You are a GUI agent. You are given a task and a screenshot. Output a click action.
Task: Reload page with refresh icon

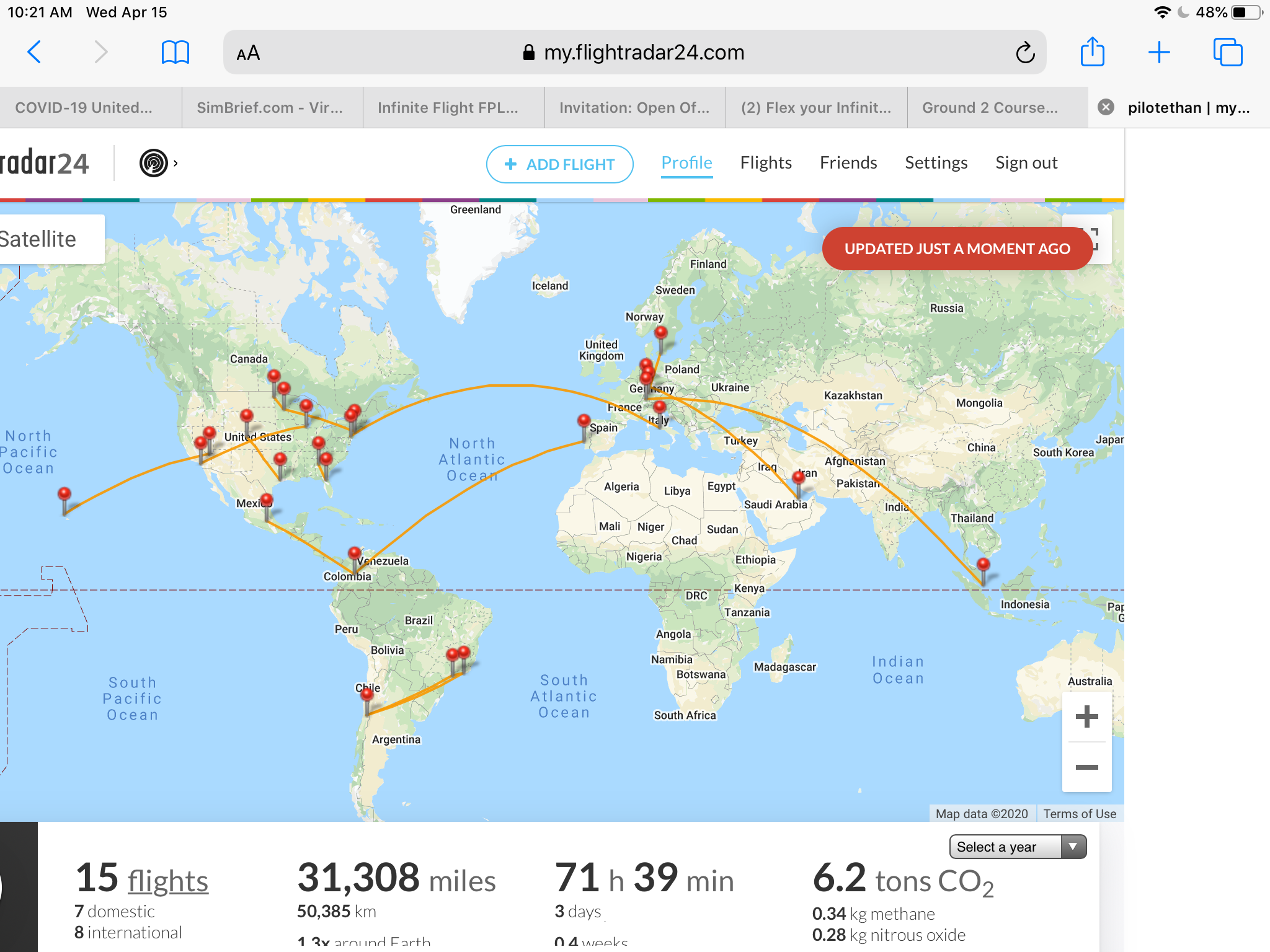(x=1025, y=53)
